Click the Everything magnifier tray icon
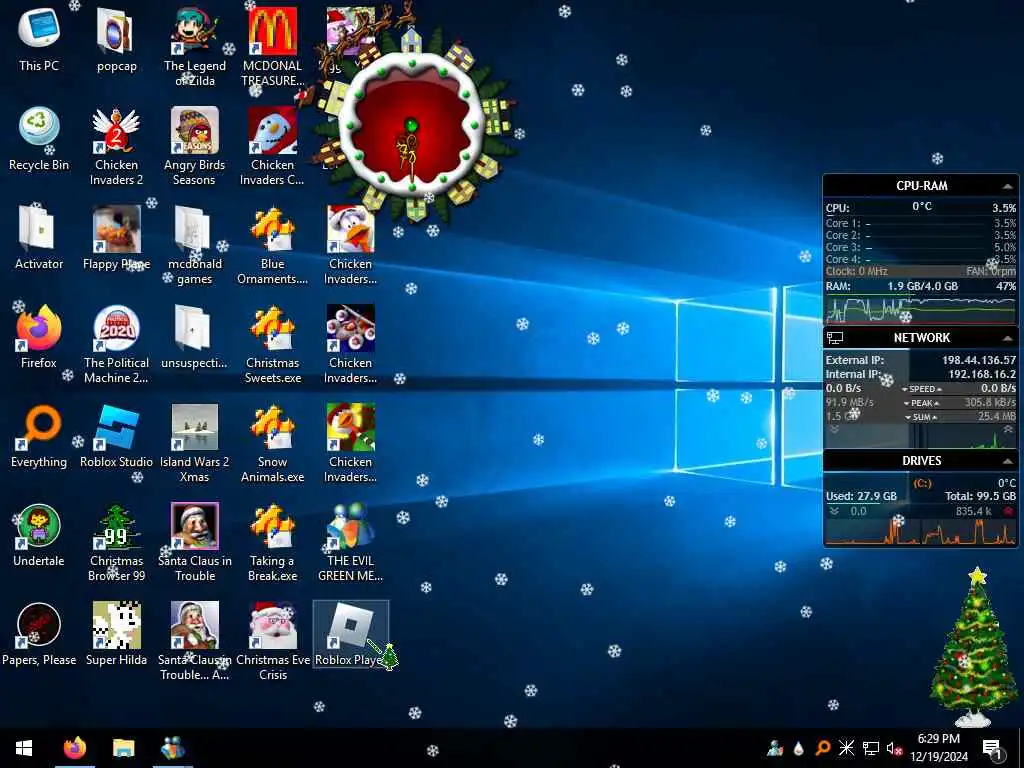Screen dimensions: 1024x768 pos(822,748)
